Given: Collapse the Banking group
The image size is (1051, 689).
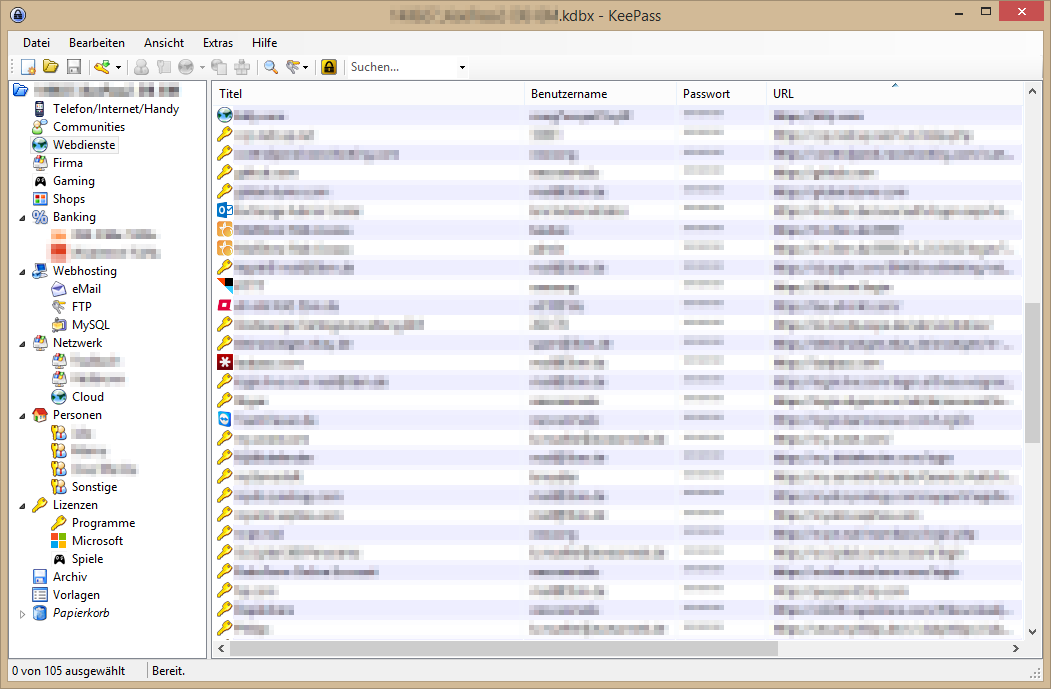Looking at the screenshot, I should tap(22, 218).
